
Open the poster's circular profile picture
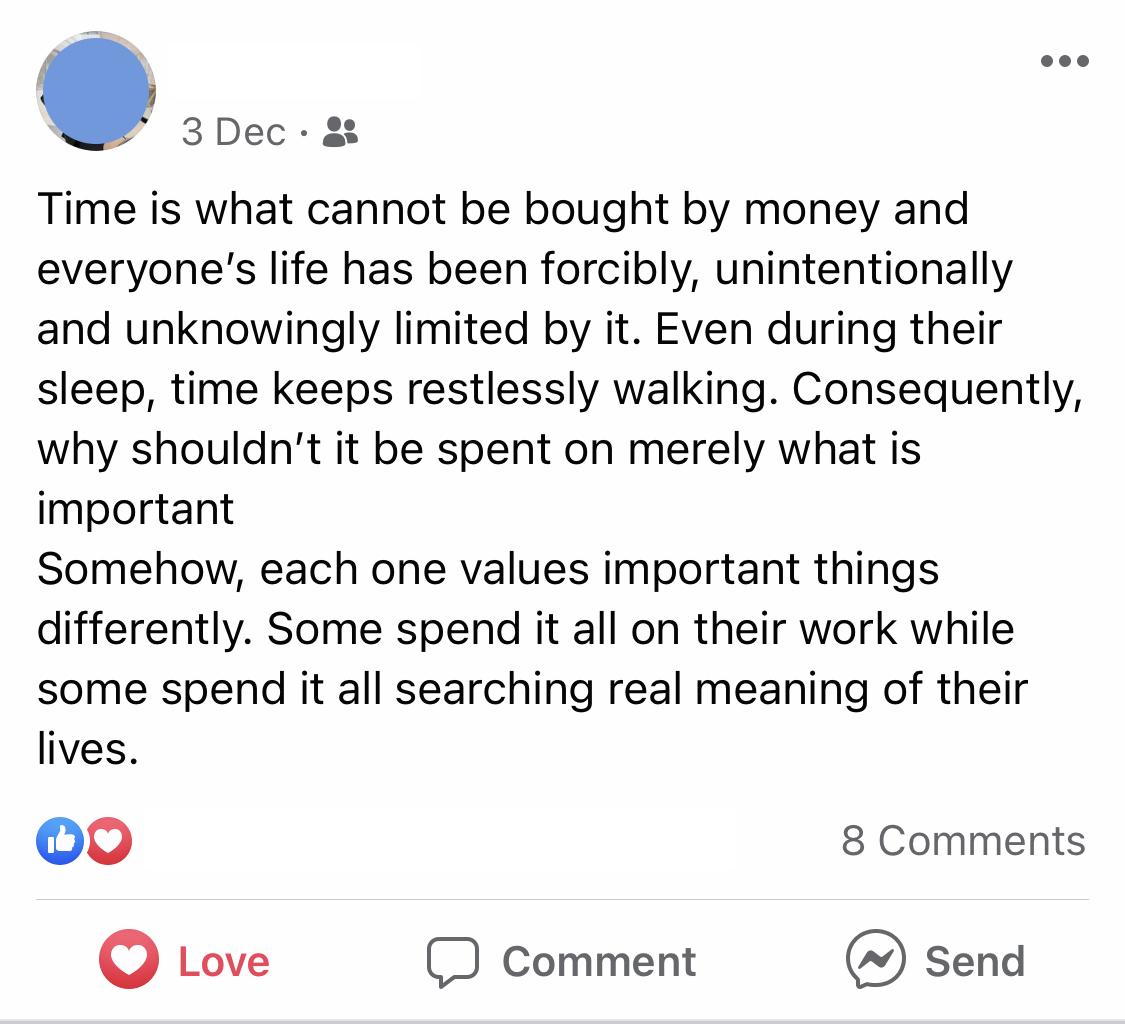click(x=96, y=91)
